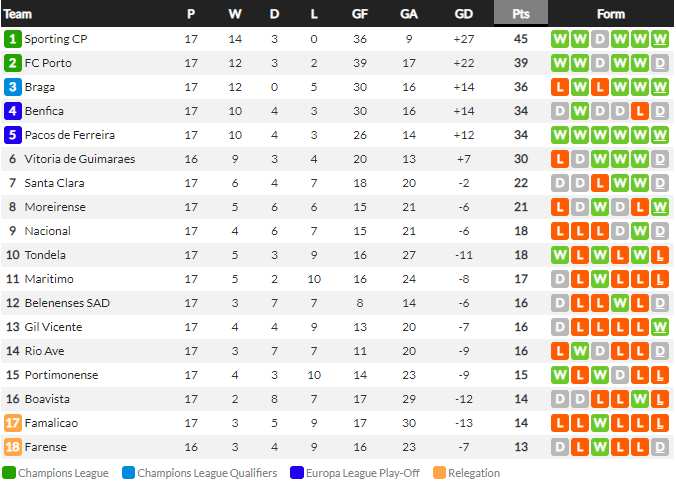Click Famalicao's orange position 17 badge

[x=13, y=423]
